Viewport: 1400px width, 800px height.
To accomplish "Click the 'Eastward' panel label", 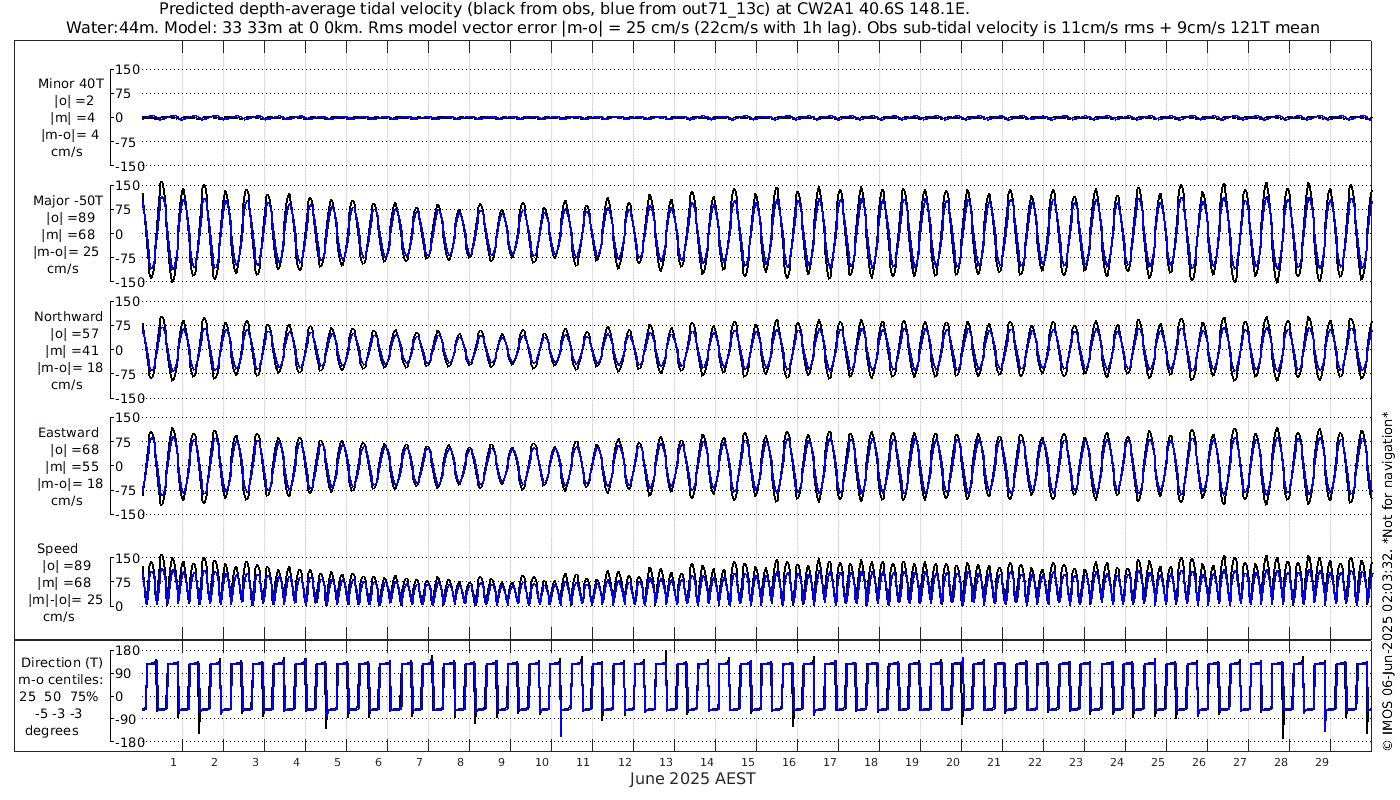I will pyautogui.click(x=68, y=432).
